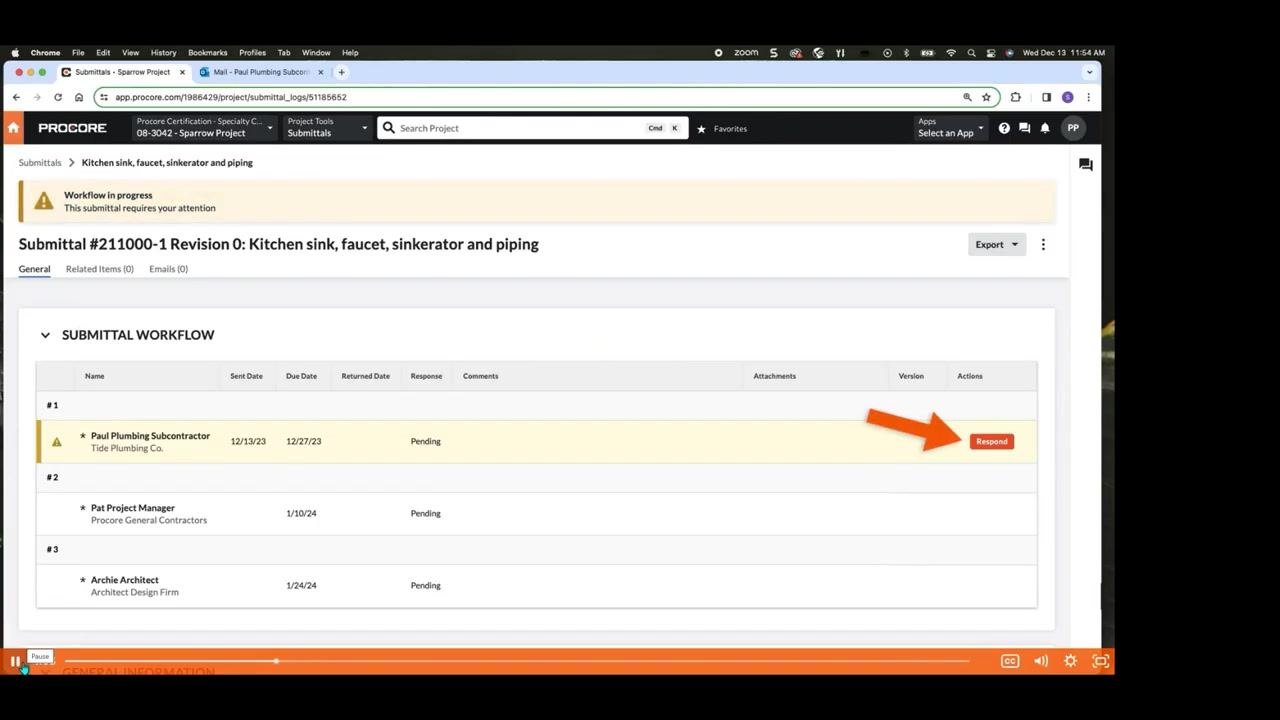Open the 08-3042 Sparrow Project dropdown

coord(204,128)
